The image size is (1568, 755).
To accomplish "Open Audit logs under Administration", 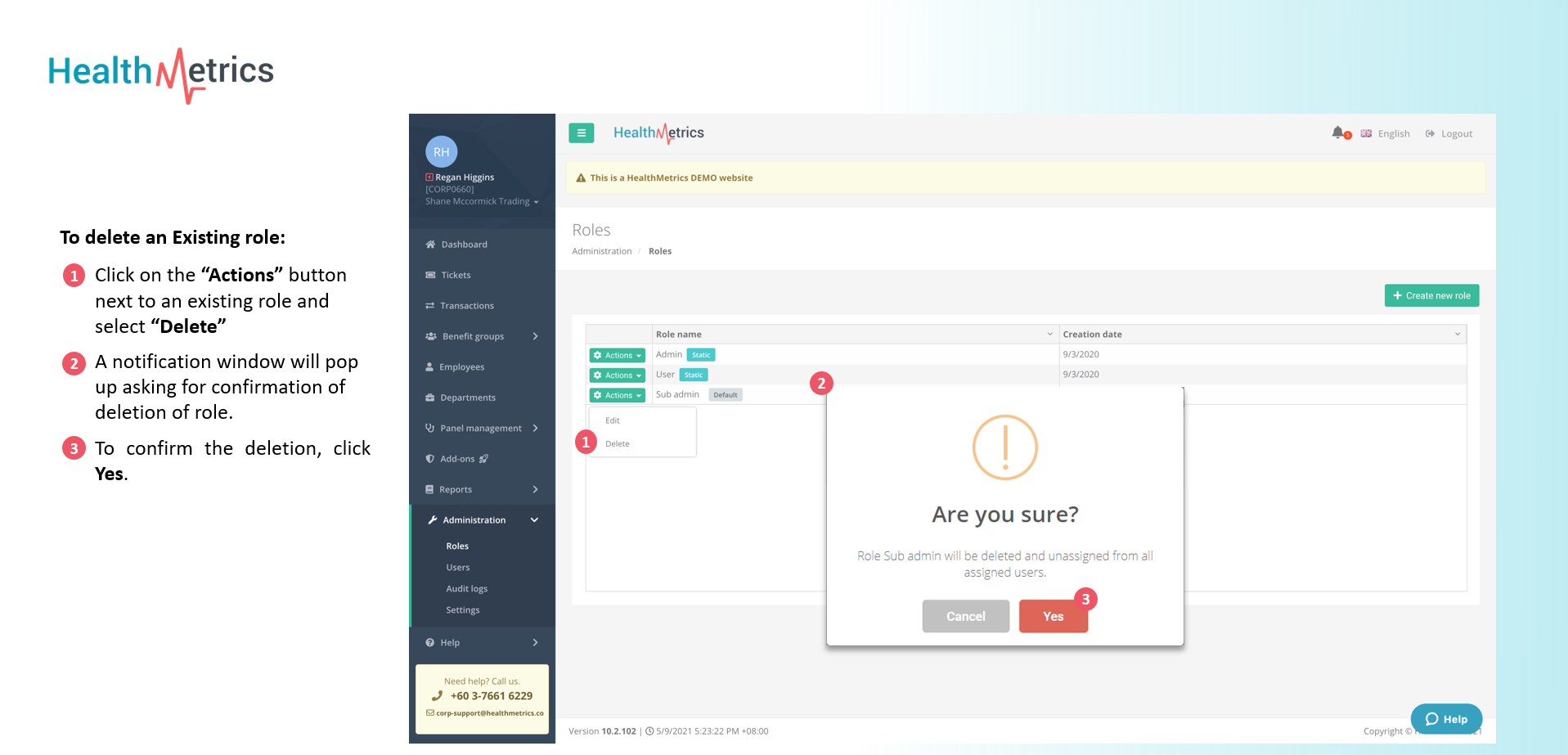I will point(466,589).
